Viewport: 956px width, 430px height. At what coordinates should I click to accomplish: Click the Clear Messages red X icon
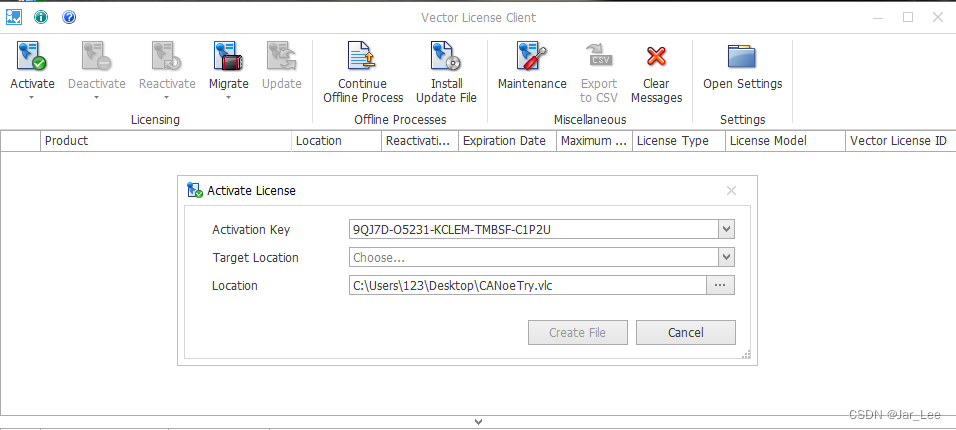[x=656, y=56]
